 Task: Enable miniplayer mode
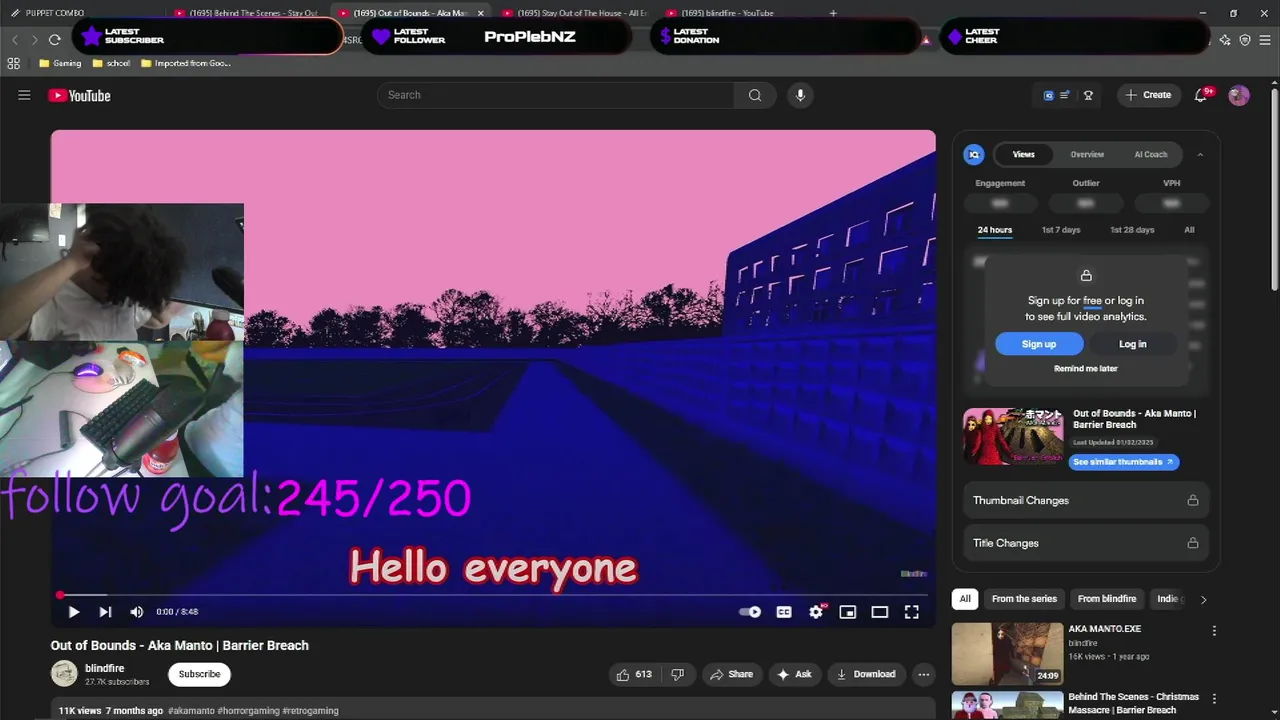(x=848, y=612)
